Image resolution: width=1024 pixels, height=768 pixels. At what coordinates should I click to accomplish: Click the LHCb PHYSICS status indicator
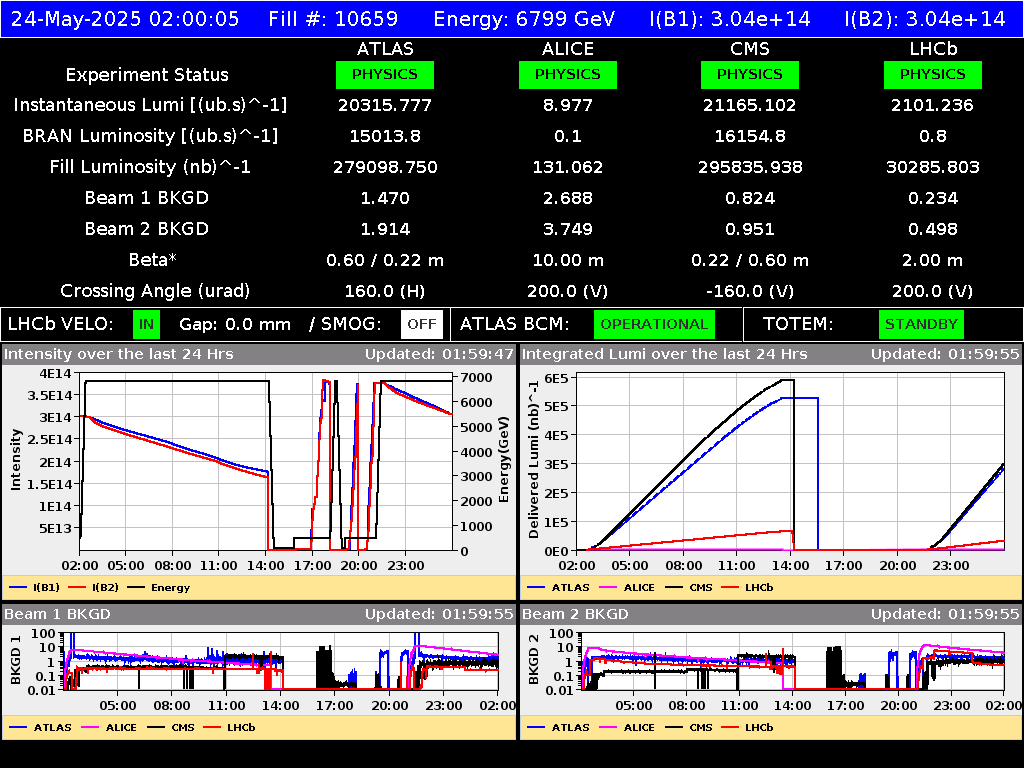pyautogui.click(x=933, y=74)
